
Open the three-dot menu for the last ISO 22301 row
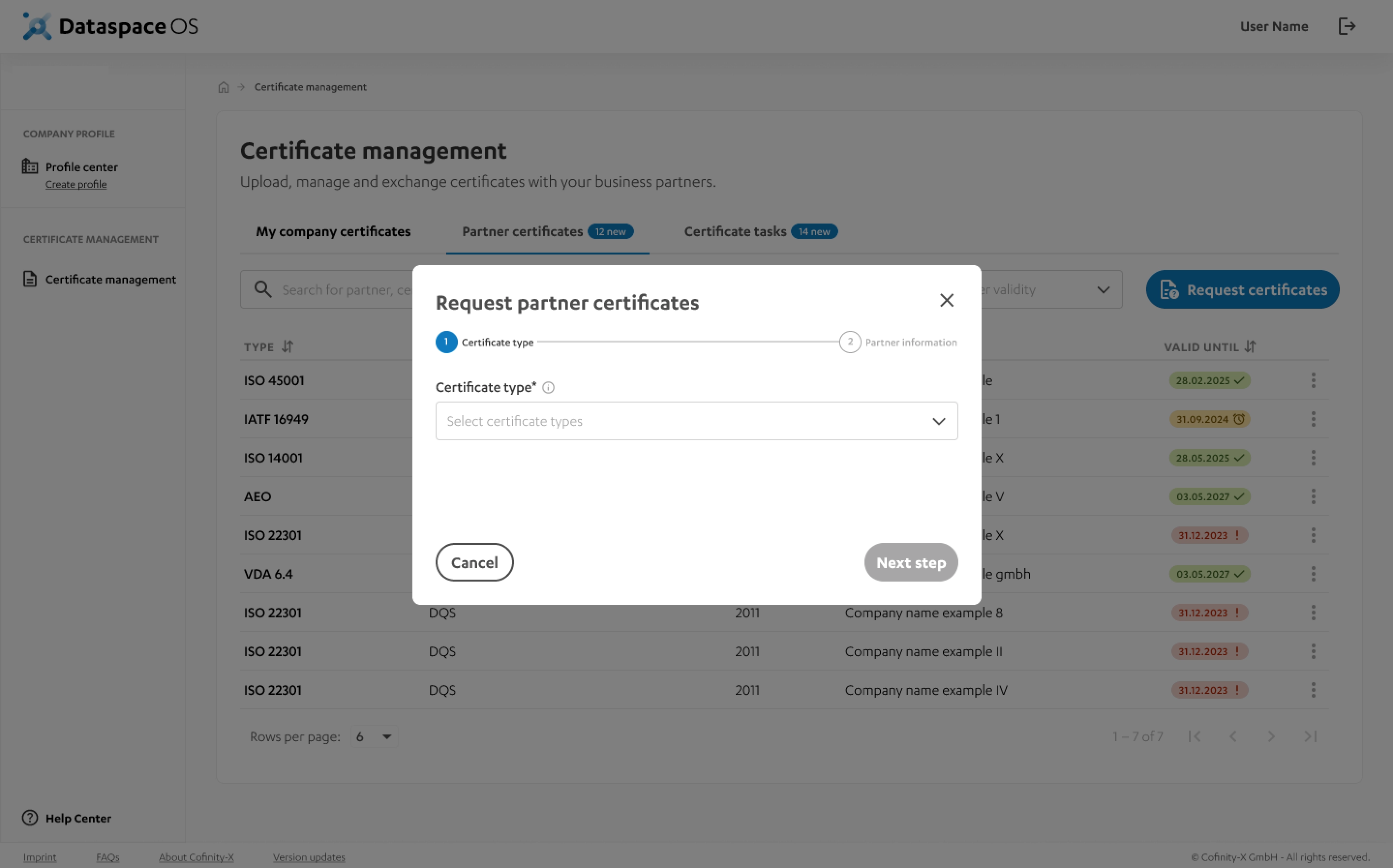tap(1313, 690)
